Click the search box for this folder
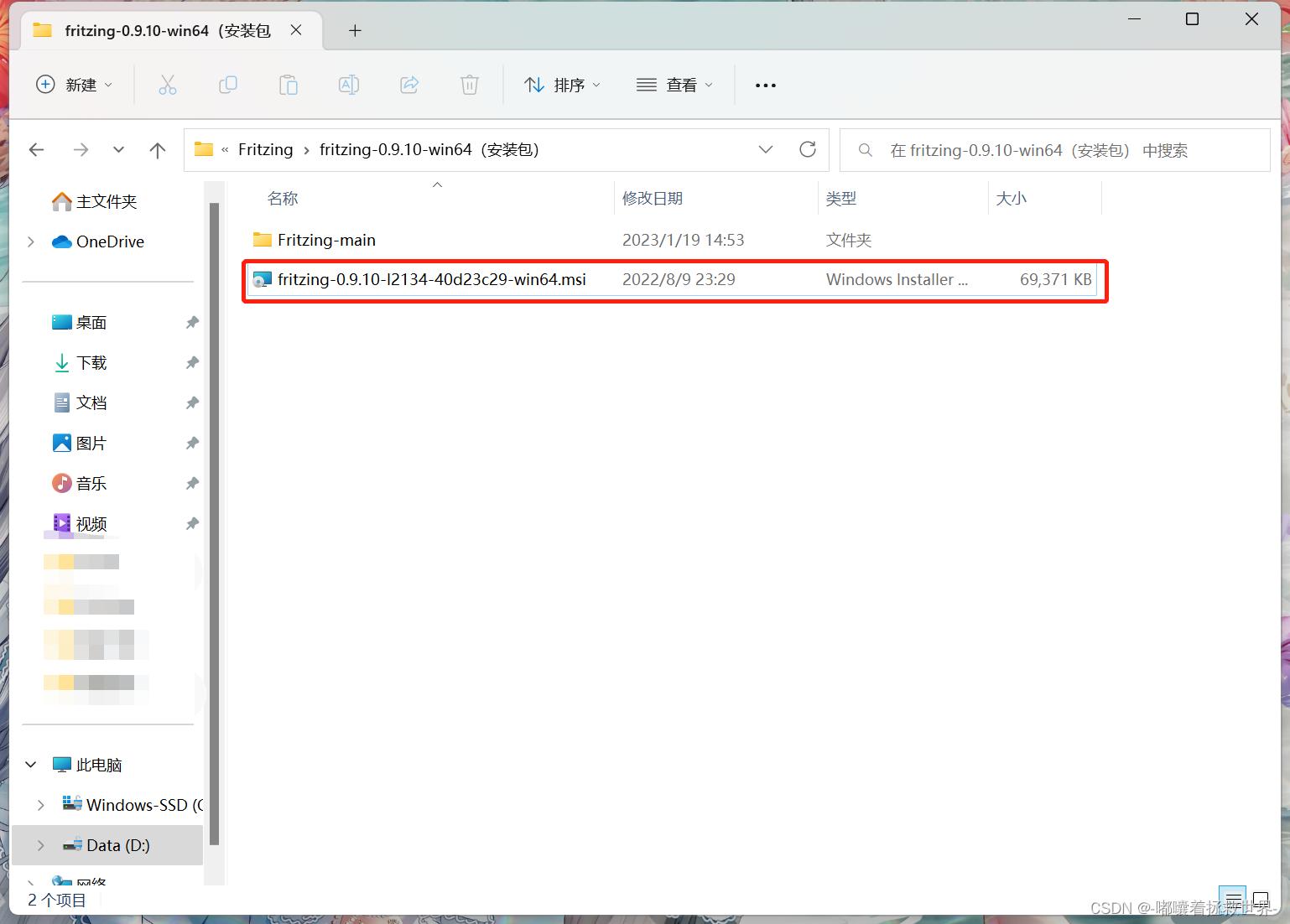 click(1055, 150)
